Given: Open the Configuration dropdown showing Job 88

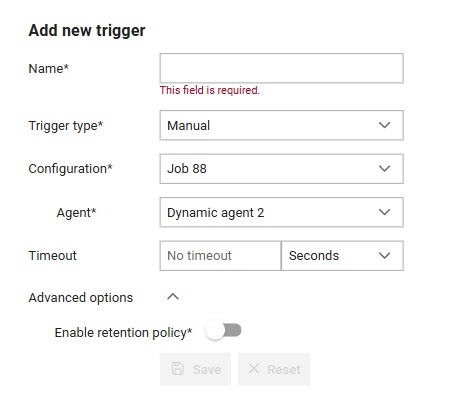Looking at the screenshot, I should pyautogui.click(x=282, y=169).
